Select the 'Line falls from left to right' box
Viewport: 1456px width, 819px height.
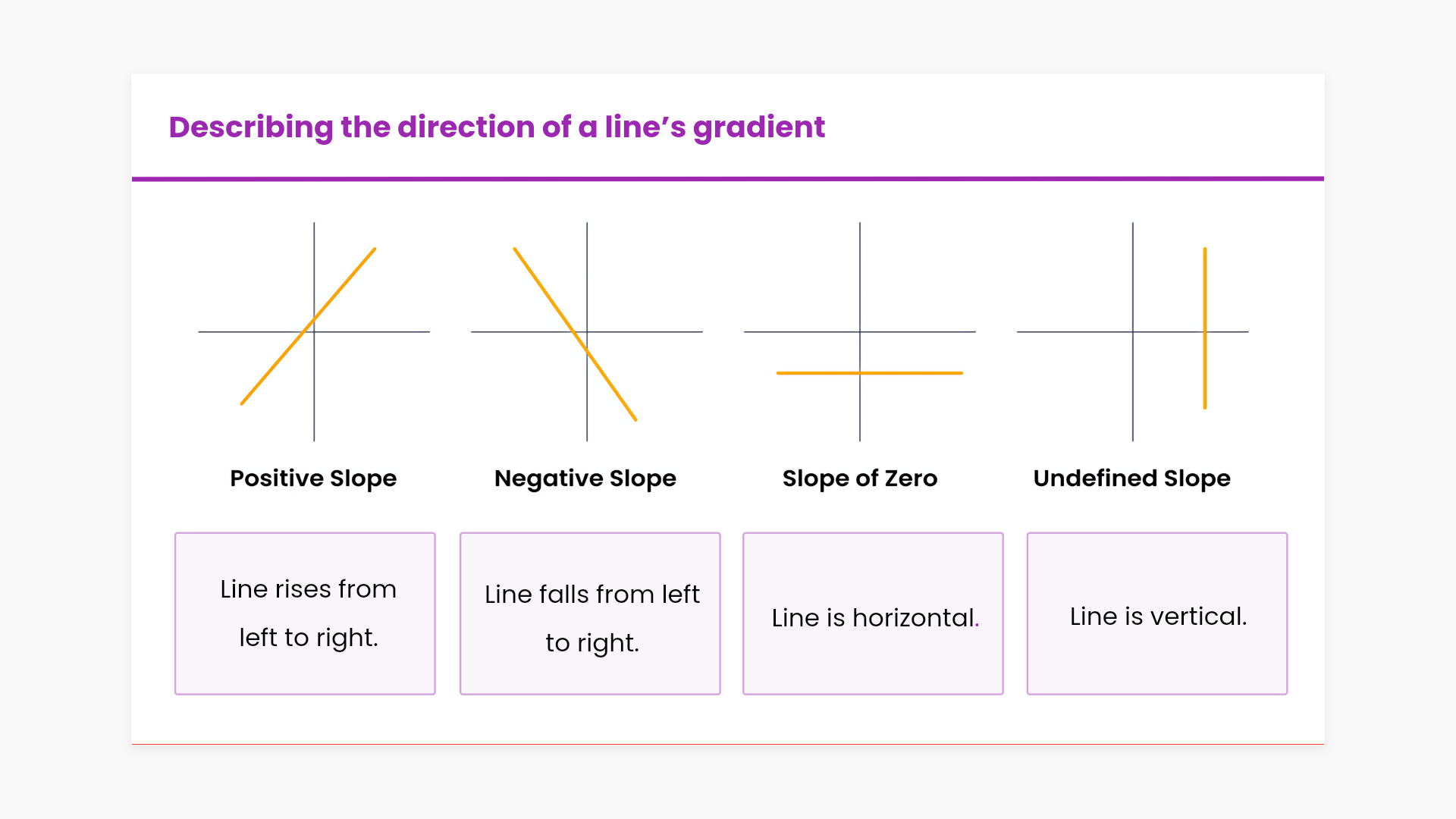coord(590,613)
